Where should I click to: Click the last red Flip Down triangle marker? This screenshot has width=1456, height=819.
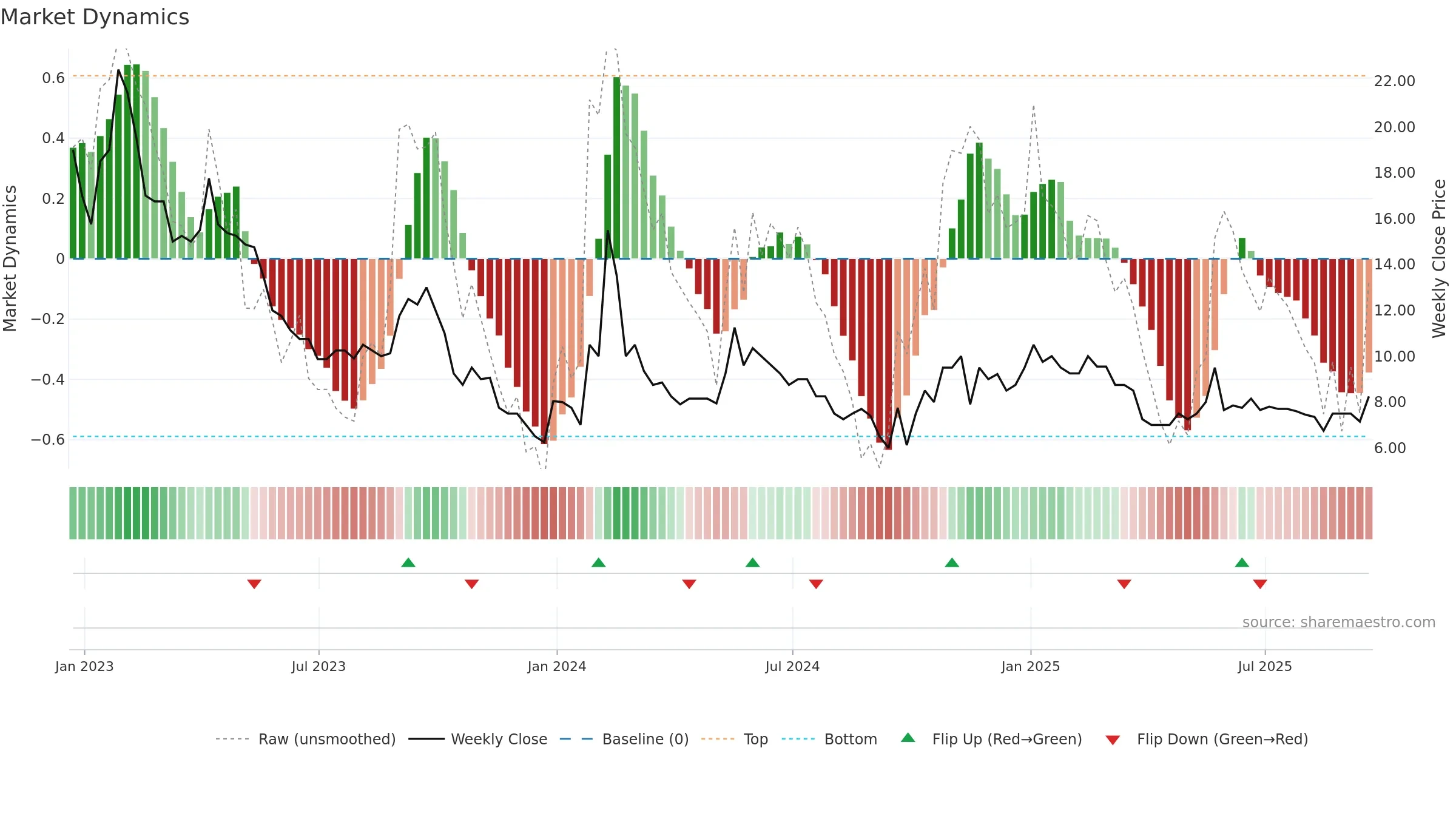pos(1260,584)
